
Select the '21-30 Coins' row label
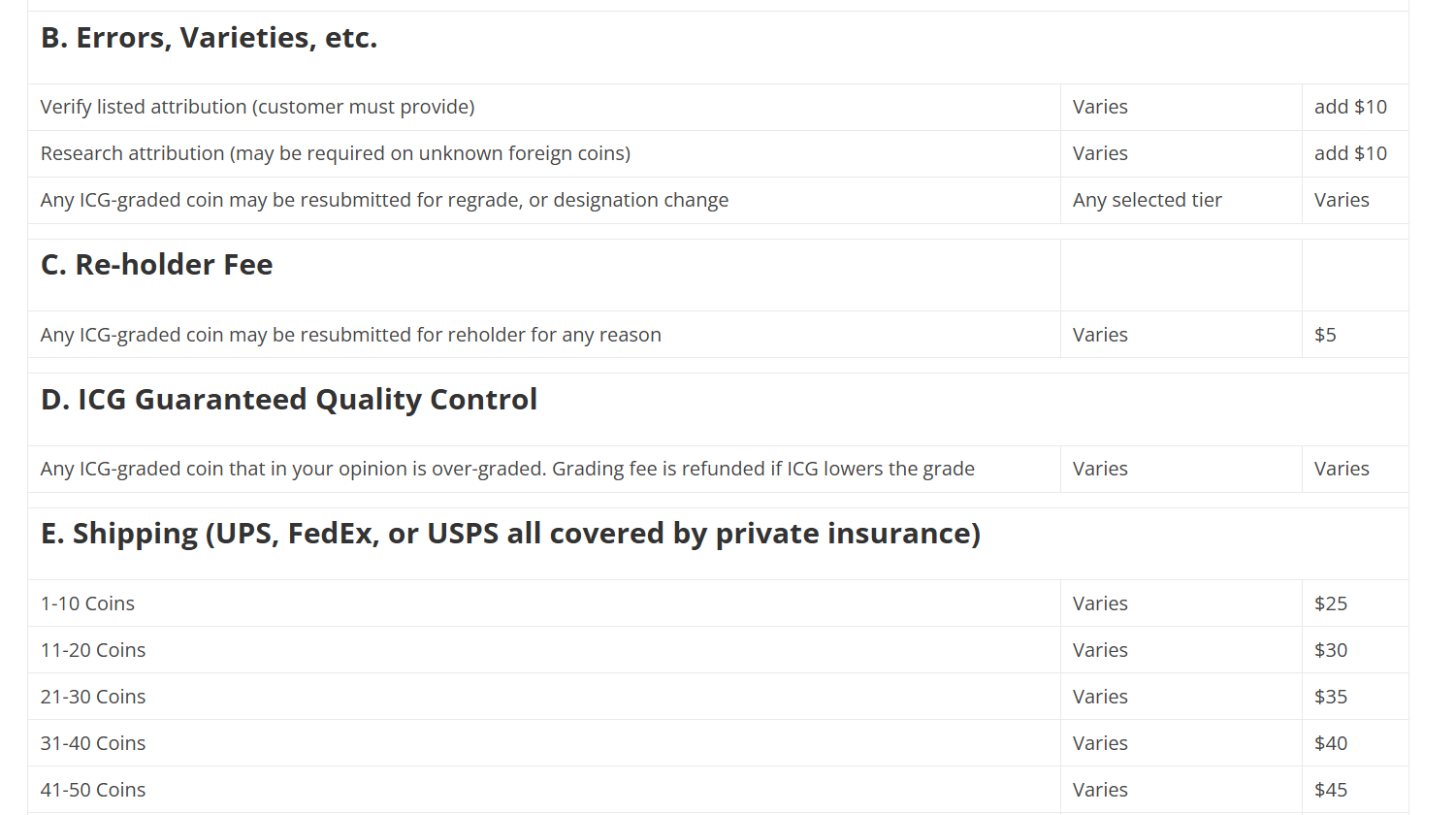click(93, 697)
